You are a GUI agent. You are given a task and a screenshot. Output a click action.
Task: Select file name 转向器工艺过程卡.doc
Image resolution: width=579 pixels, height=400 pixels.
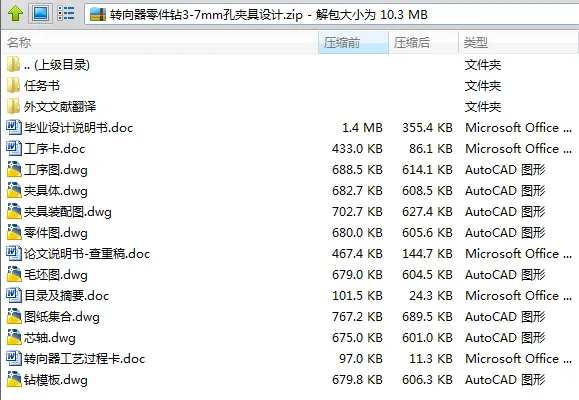[85, 359]
